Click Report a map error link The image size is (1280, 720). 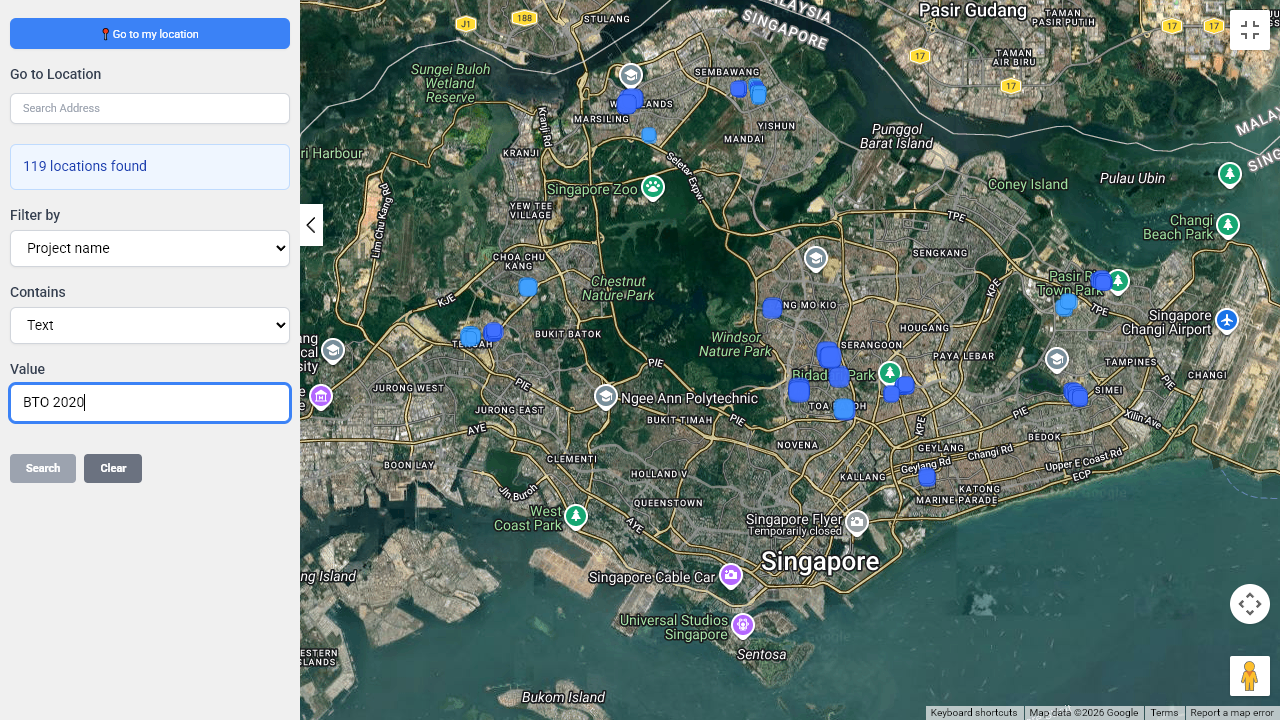1231,713
